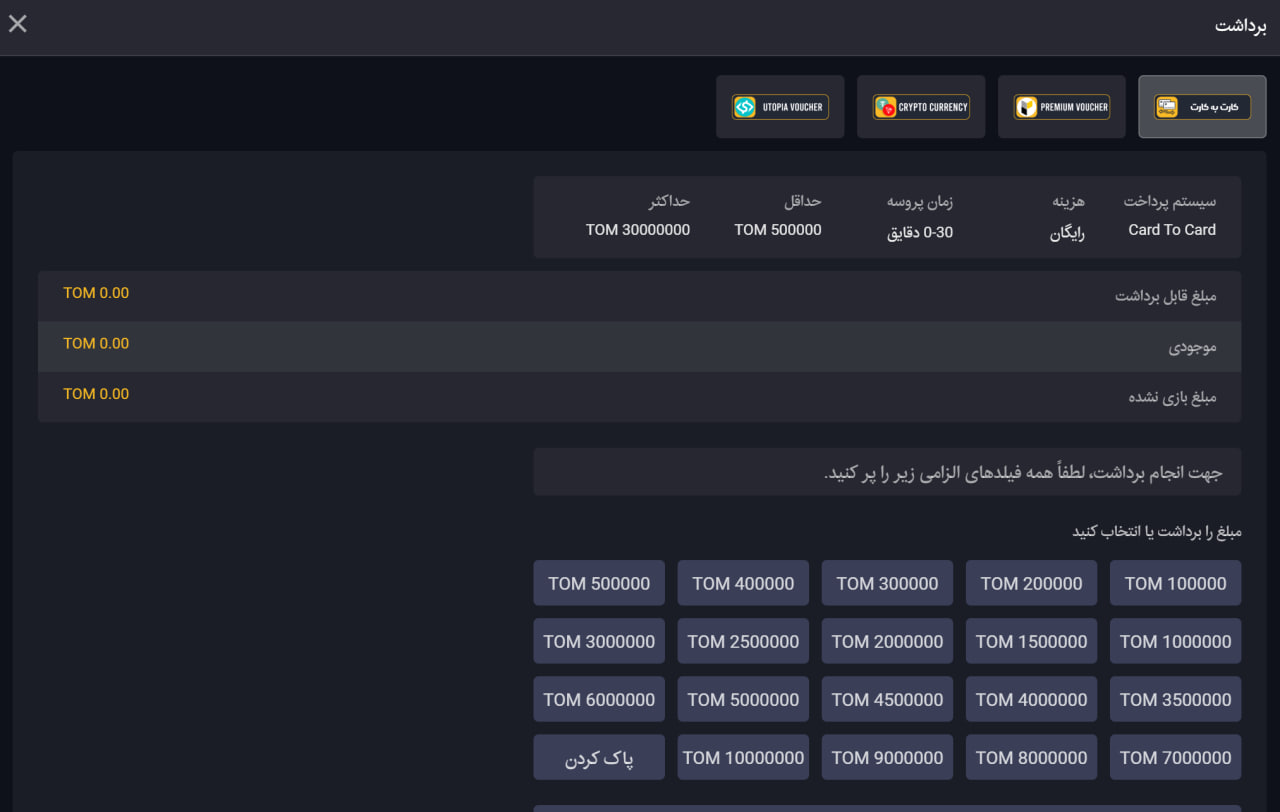Screen dimensions: 1280x812
Task: Pick the TOM 4500000 preset
Action: pyautogui.click(x=887, y=699)
